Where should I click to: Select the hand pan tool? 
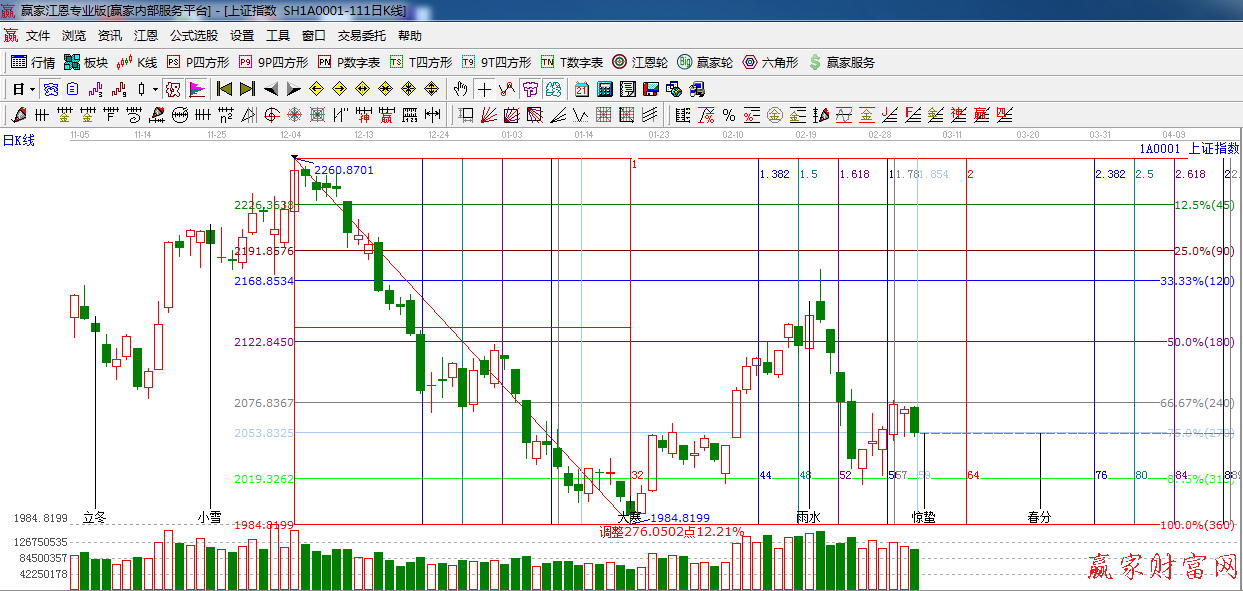tap(461, 89)
